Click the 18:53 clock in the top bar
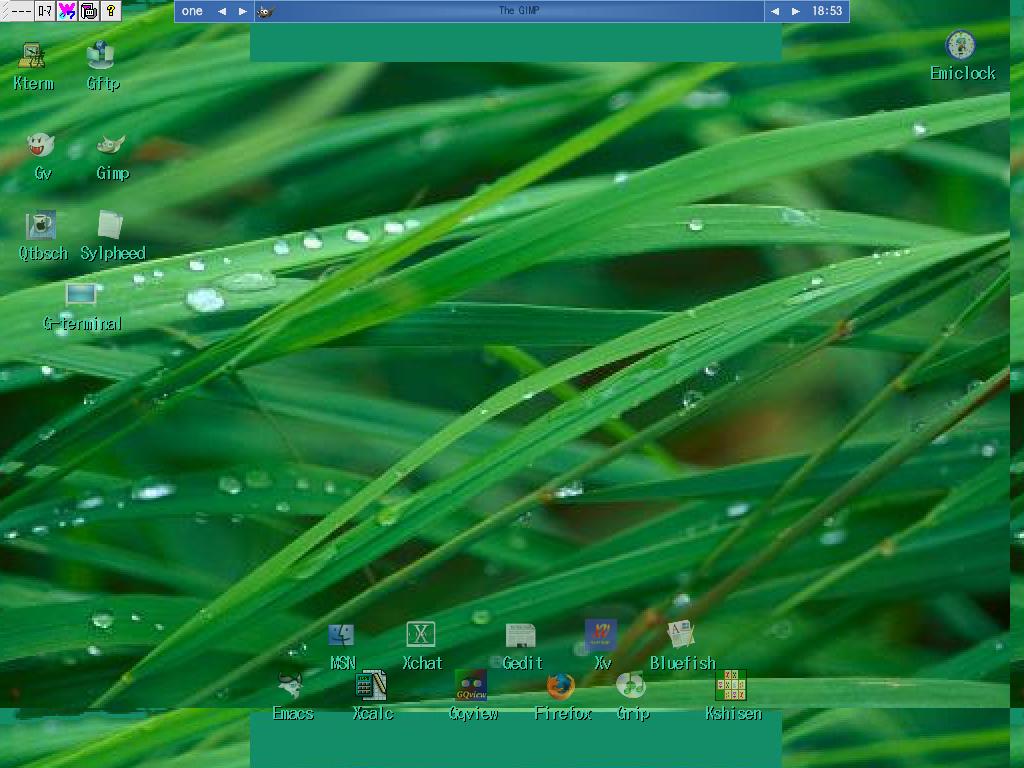Image resolution: width=1024 pixels, height=768 pixels. [x=827, y=11]
